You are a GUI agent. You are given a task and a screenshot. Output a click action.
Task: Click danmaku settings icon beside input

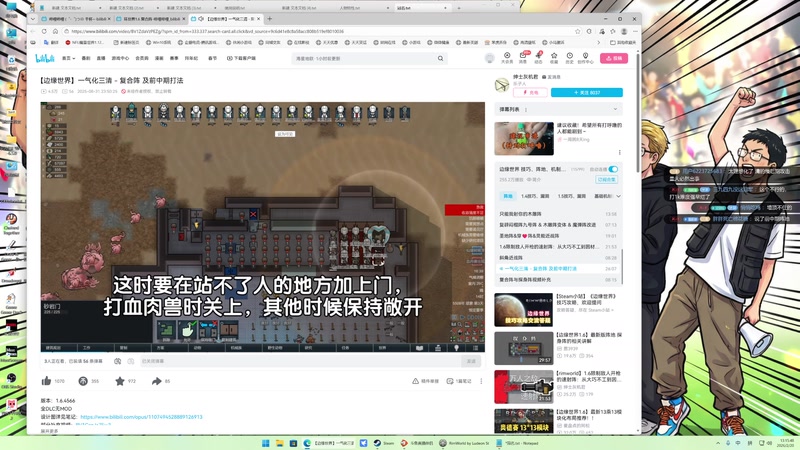[x=130, y=361]
